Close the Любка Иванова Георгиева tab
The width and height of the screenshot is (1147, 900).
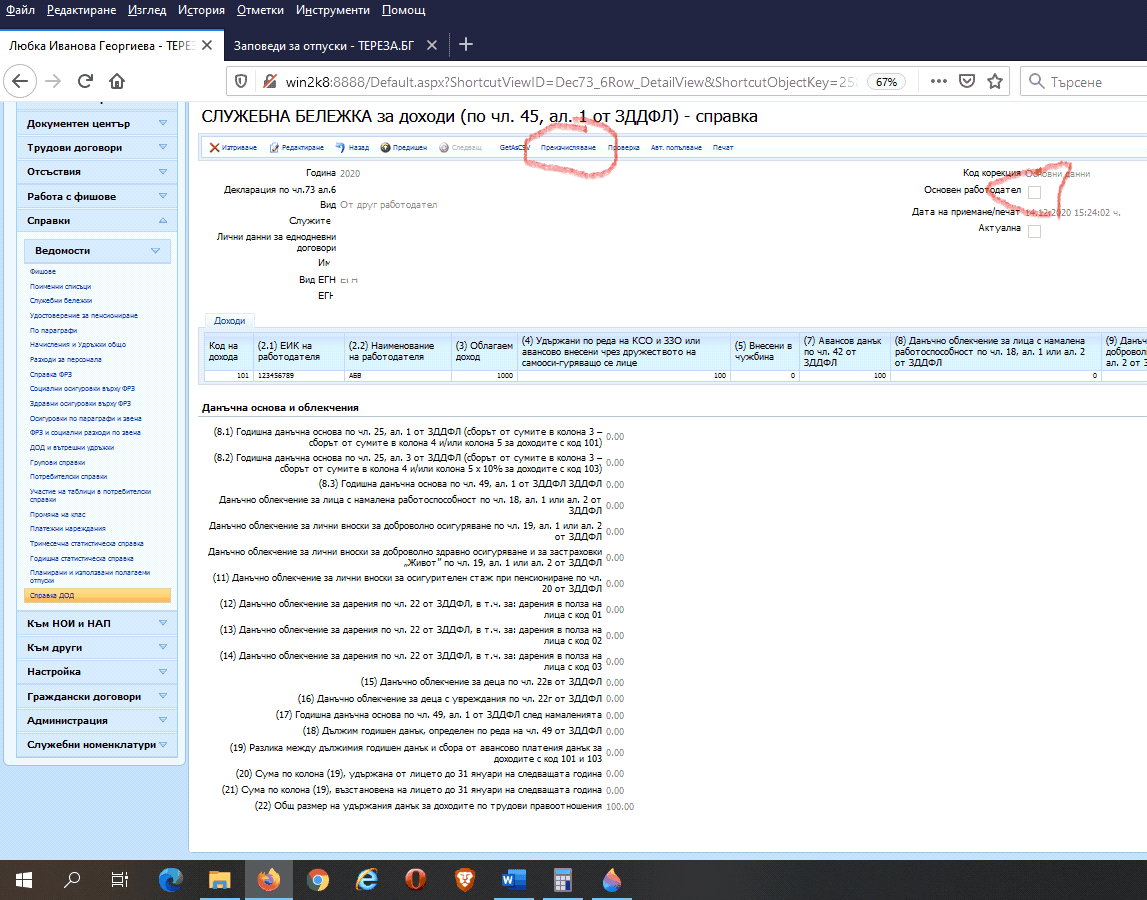(x=207, y=45)
